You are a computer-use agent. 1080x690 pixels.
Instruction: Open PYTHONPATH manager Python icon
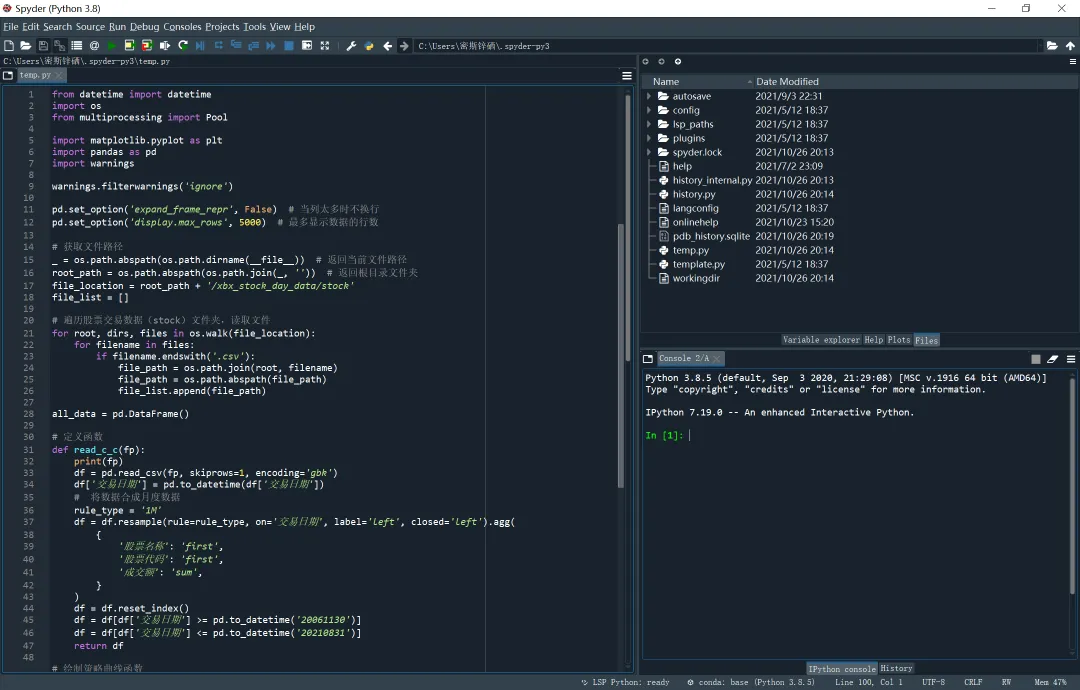point(368,46)
